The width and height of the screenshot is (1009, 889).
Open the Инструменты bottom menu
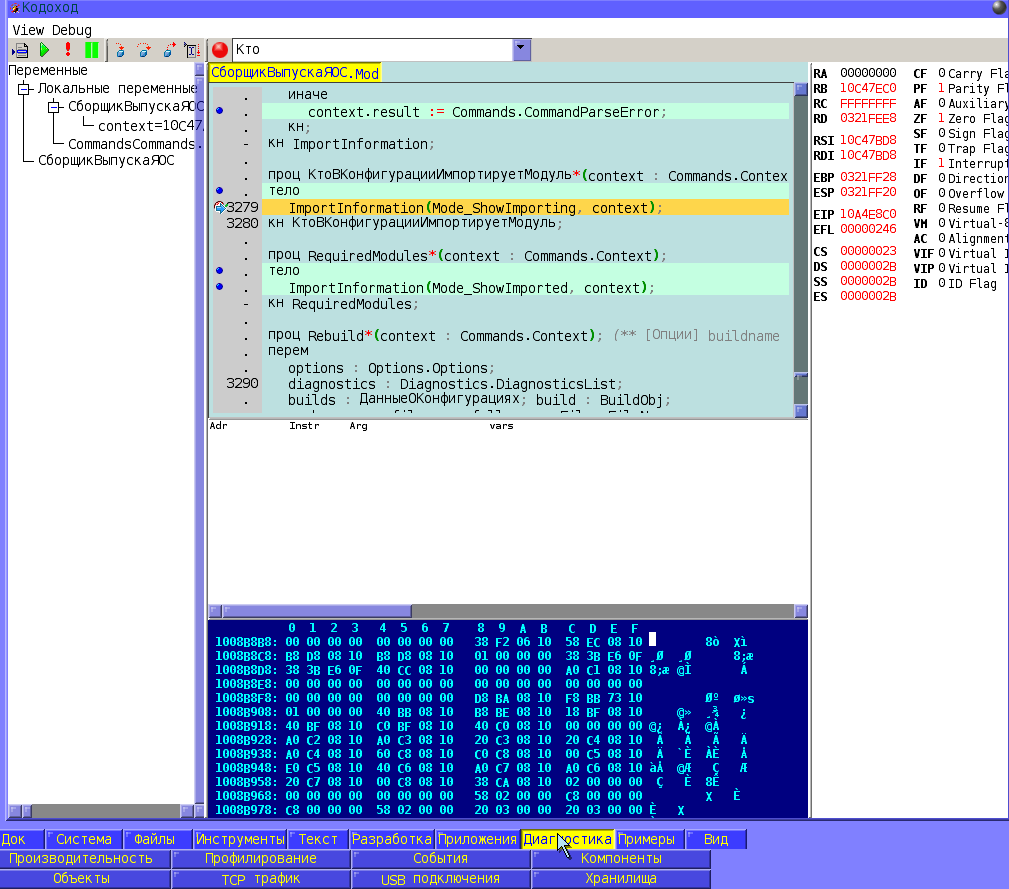[240, 839]
